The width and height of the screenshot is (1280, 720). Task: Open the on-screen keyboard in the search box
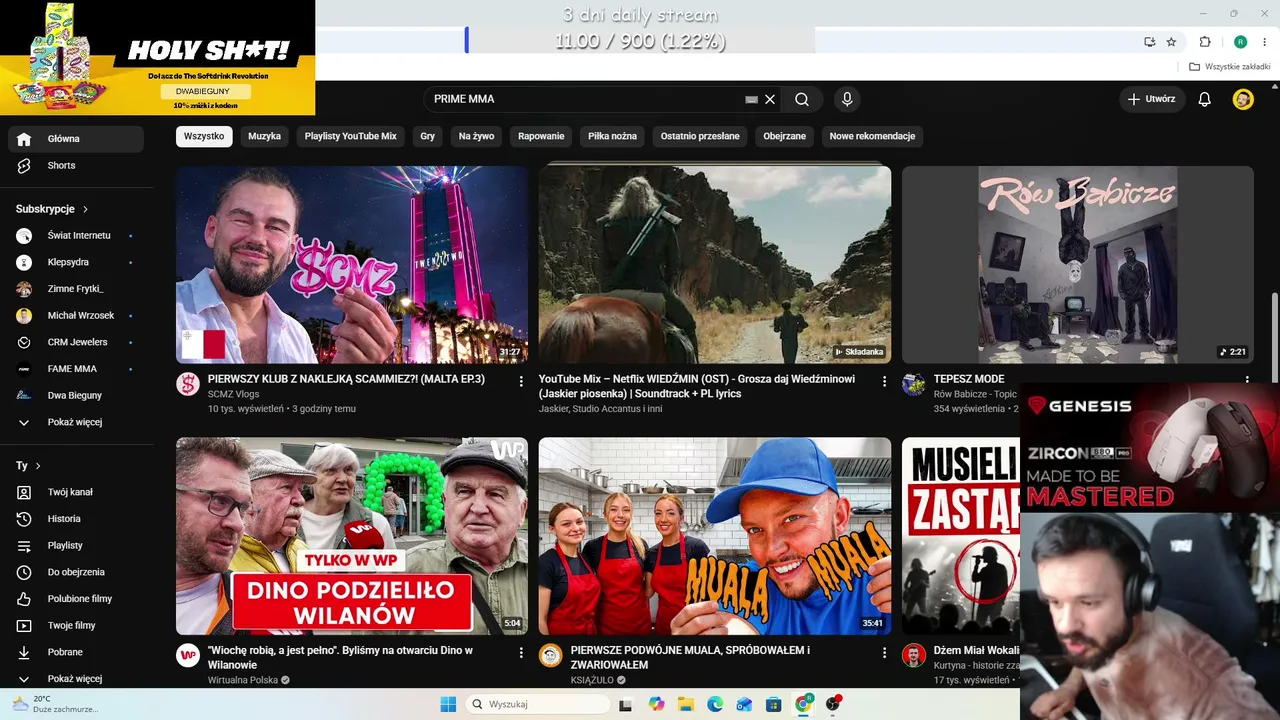[x=751, y=99]
